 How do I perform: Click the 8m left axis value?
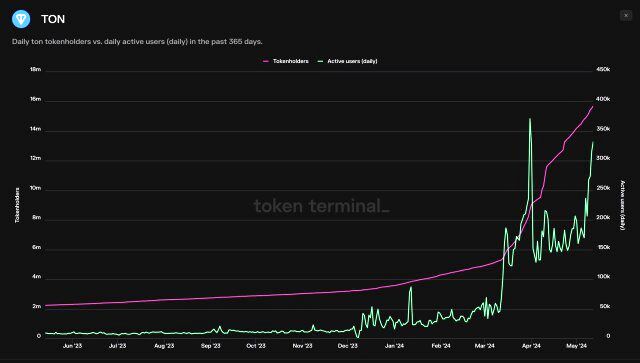coord(37,218)
